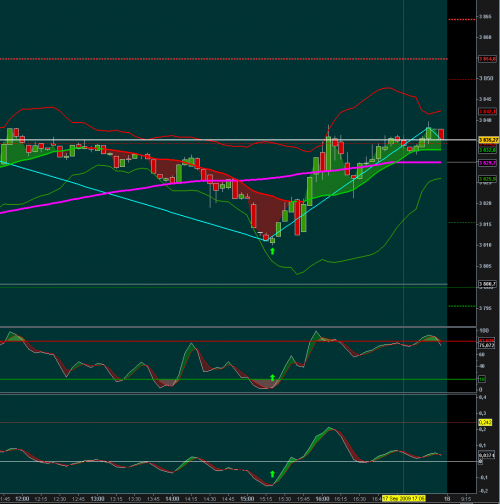Viewport: 500px width, 504px height.
Task: Select the green 3 832,8 price axis label
Action: click(487, 150)
